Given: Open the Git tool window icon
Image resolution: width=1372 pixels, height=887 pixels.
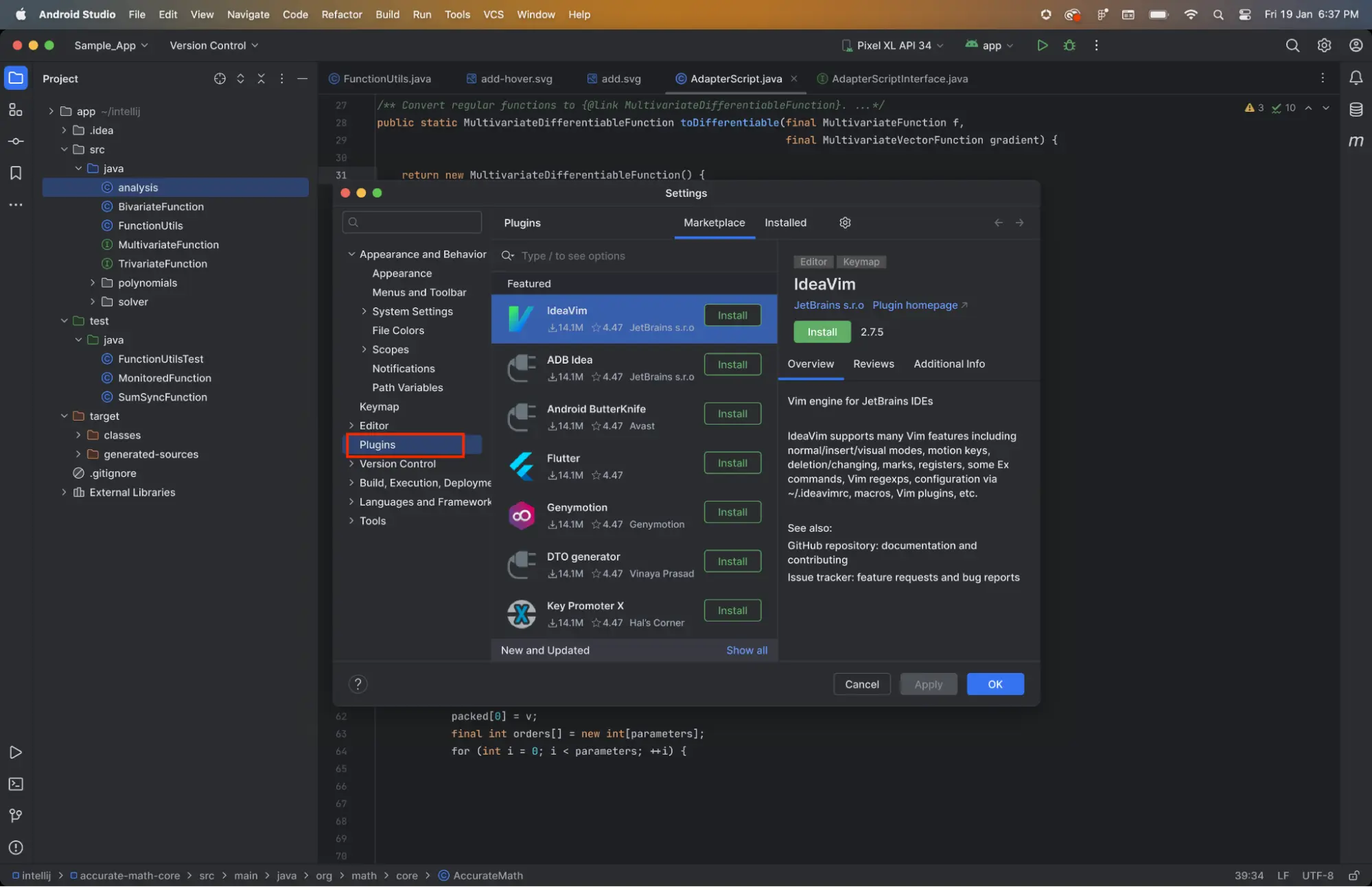Looking at the screenshot, I should [x=16, y=816].
